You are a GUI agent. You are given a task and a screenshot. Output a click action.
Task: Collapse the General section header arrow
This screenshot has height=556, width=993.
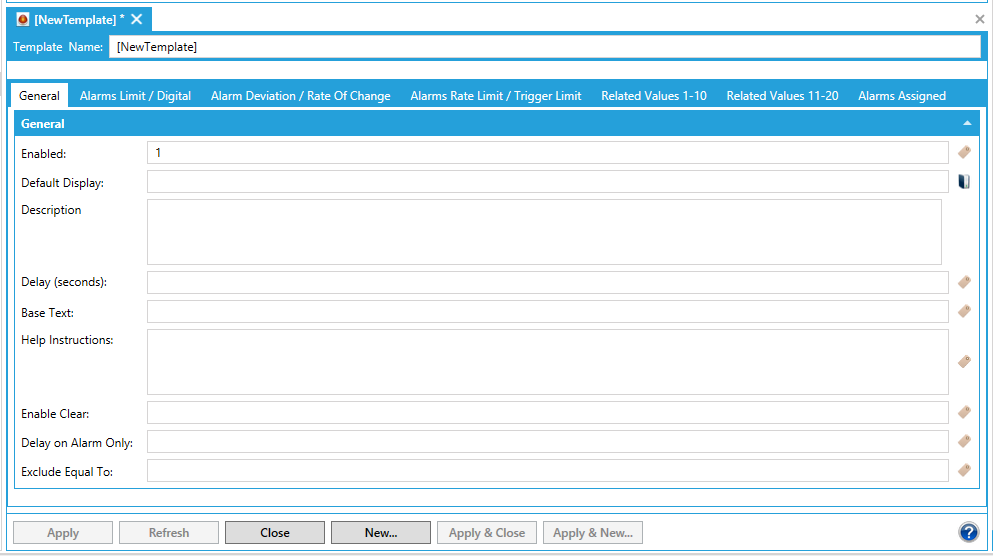coord(967,123)
